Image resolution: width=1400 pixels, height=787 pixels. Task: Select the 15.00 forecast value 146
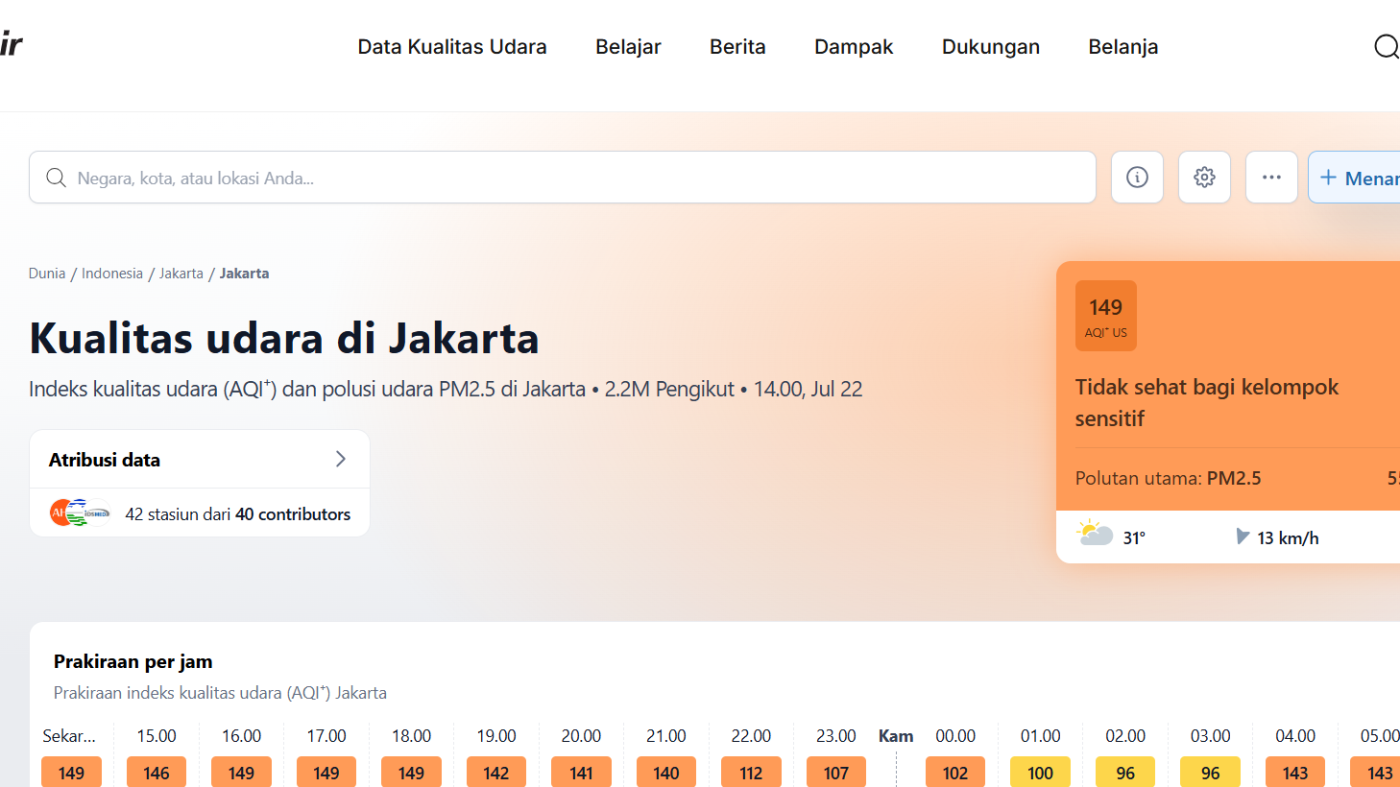(x=156, y=773)
